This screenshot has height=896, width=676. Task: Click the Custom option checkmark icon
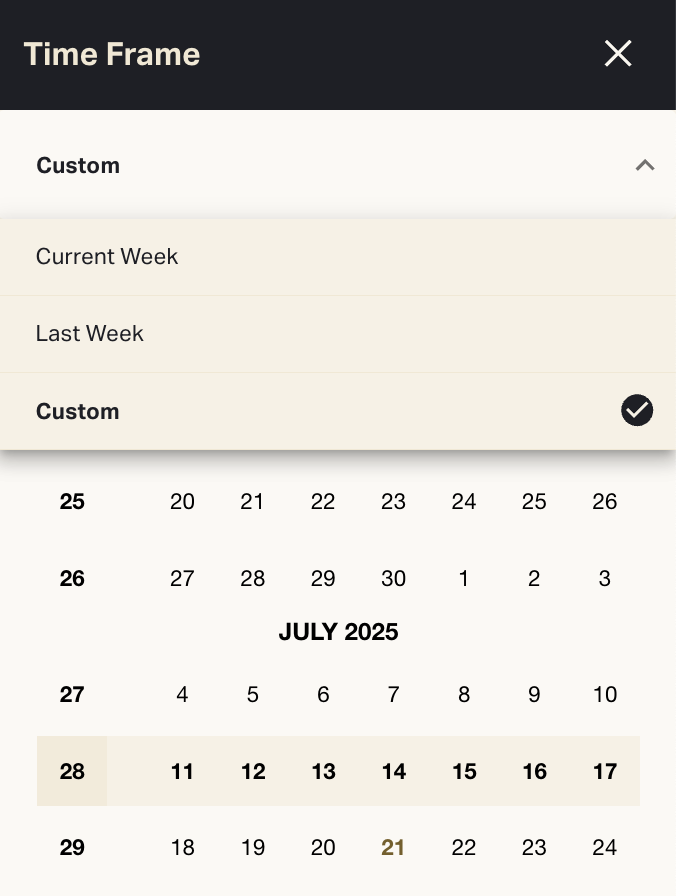click(637, 411)
